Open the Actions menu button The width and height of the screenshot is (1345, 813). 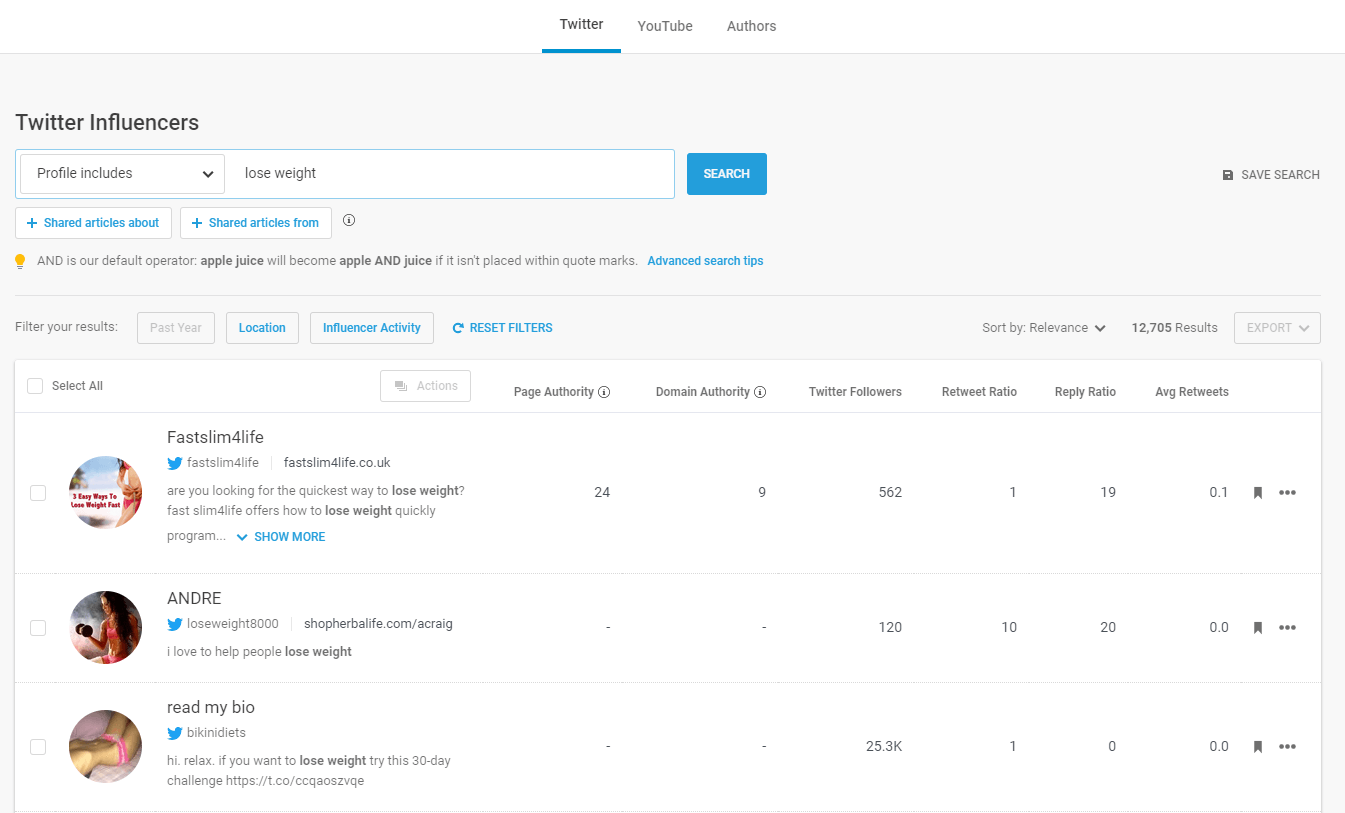(425, 386)
